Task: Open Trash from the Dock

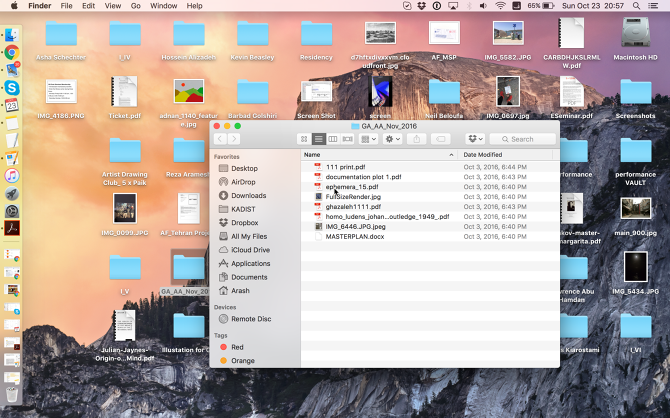Action: coord(12,395)
